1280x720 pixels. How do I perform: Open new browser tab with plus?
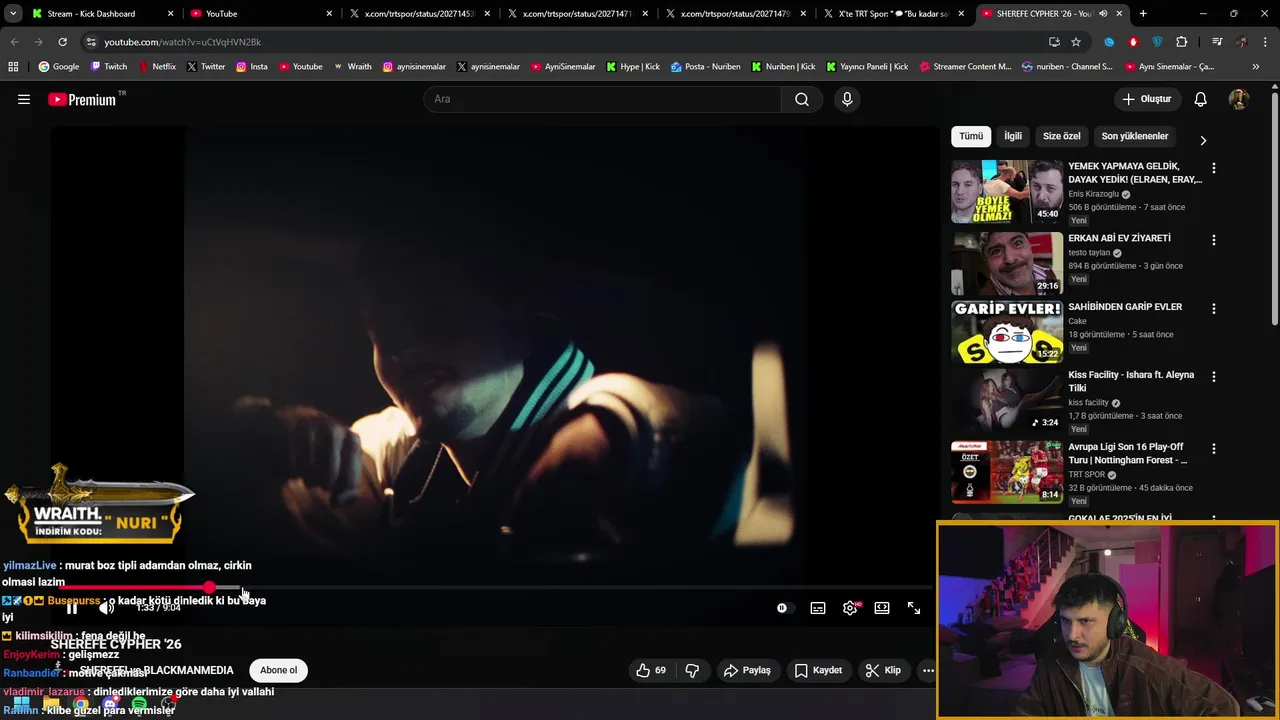(1143, 14)
